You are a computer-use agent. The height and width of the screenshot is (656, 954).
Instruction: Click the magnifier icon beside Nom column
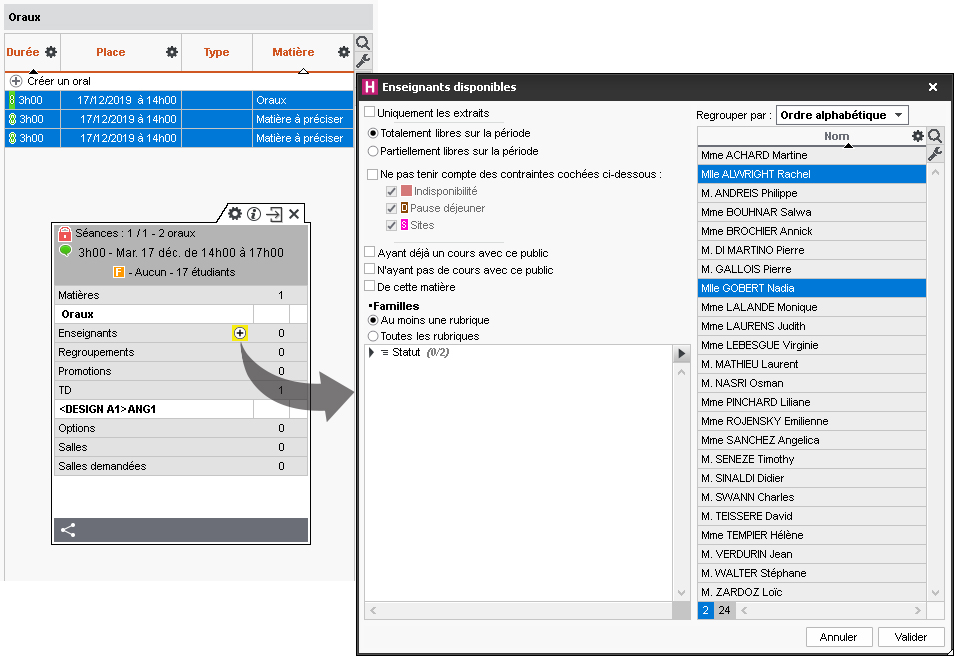(935, 136)
